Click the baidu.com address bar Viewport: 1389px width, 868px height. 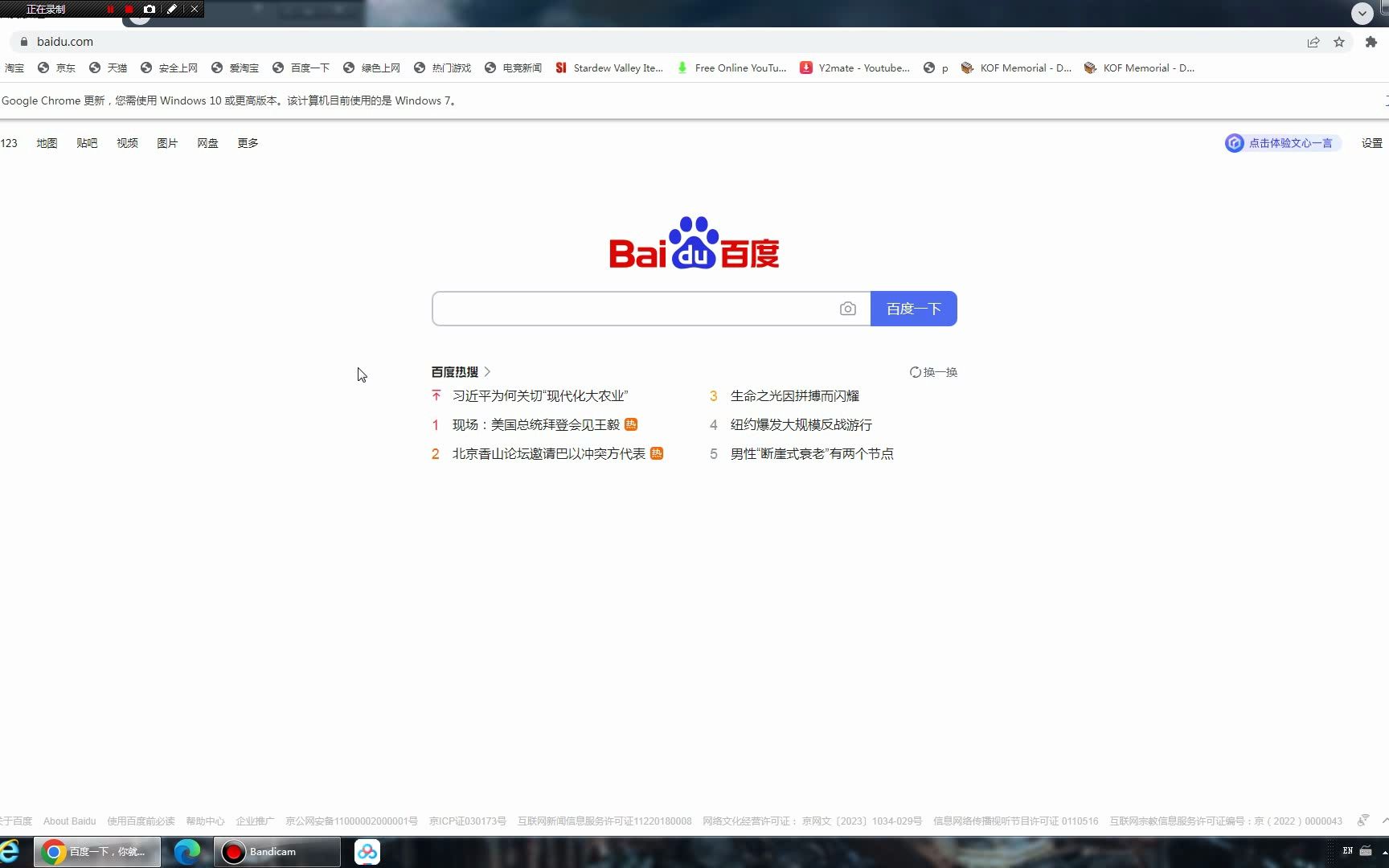click(659, 42)
